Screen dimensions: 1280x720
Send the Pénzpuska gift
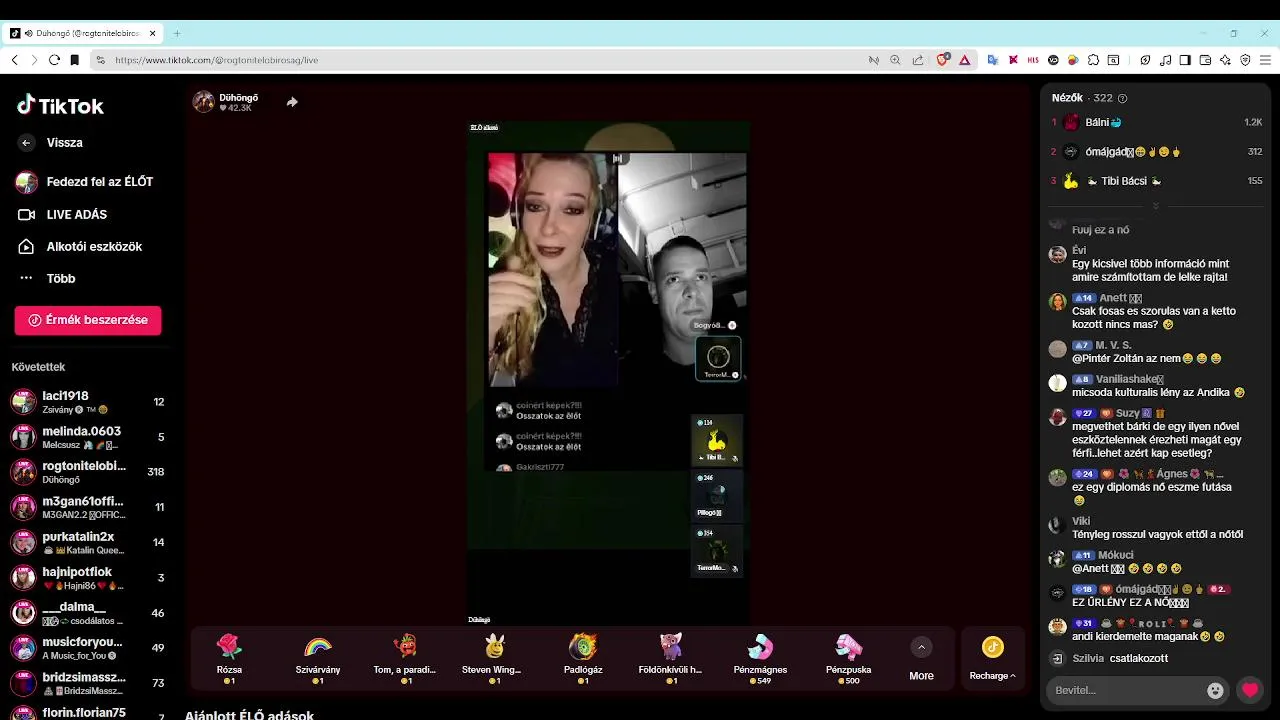click(x=849, y=658)
